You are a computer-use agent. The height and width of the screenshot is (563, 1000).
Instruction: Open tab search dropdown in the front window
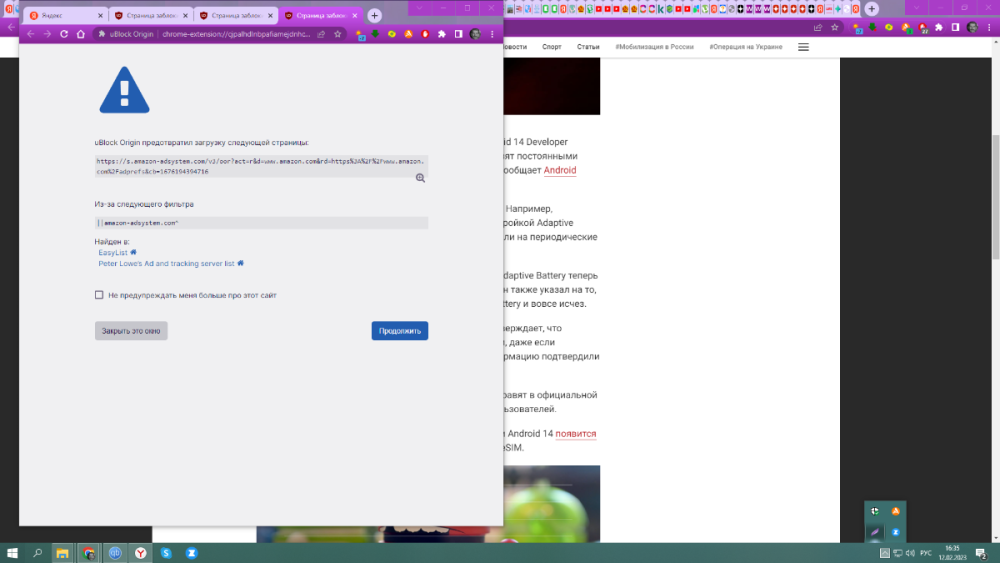tap(419, 8)
